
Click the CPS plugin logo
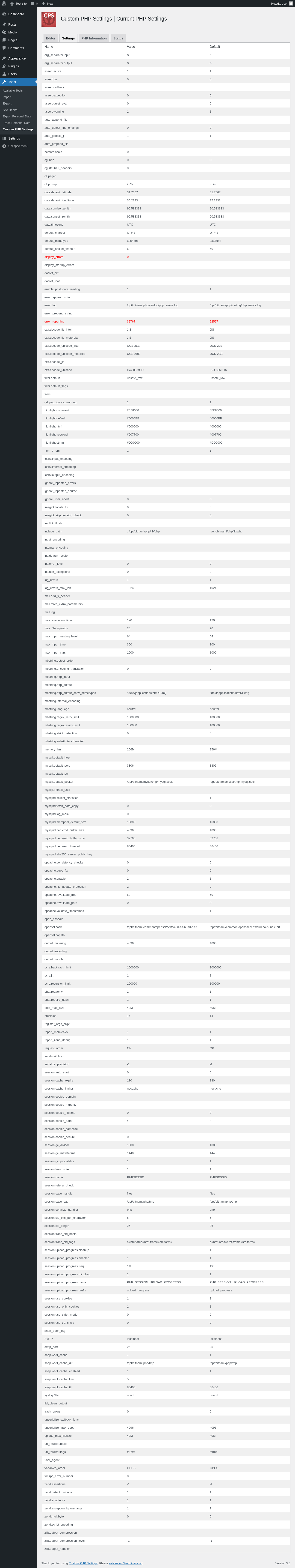click(49, 19)
